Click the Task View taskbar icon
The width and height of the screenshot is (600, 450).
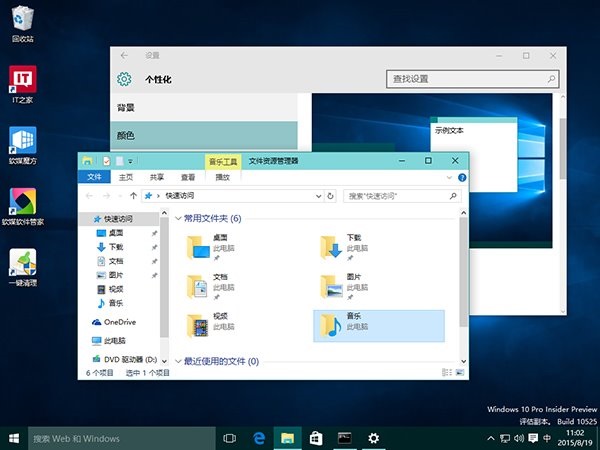pos(229,438)
